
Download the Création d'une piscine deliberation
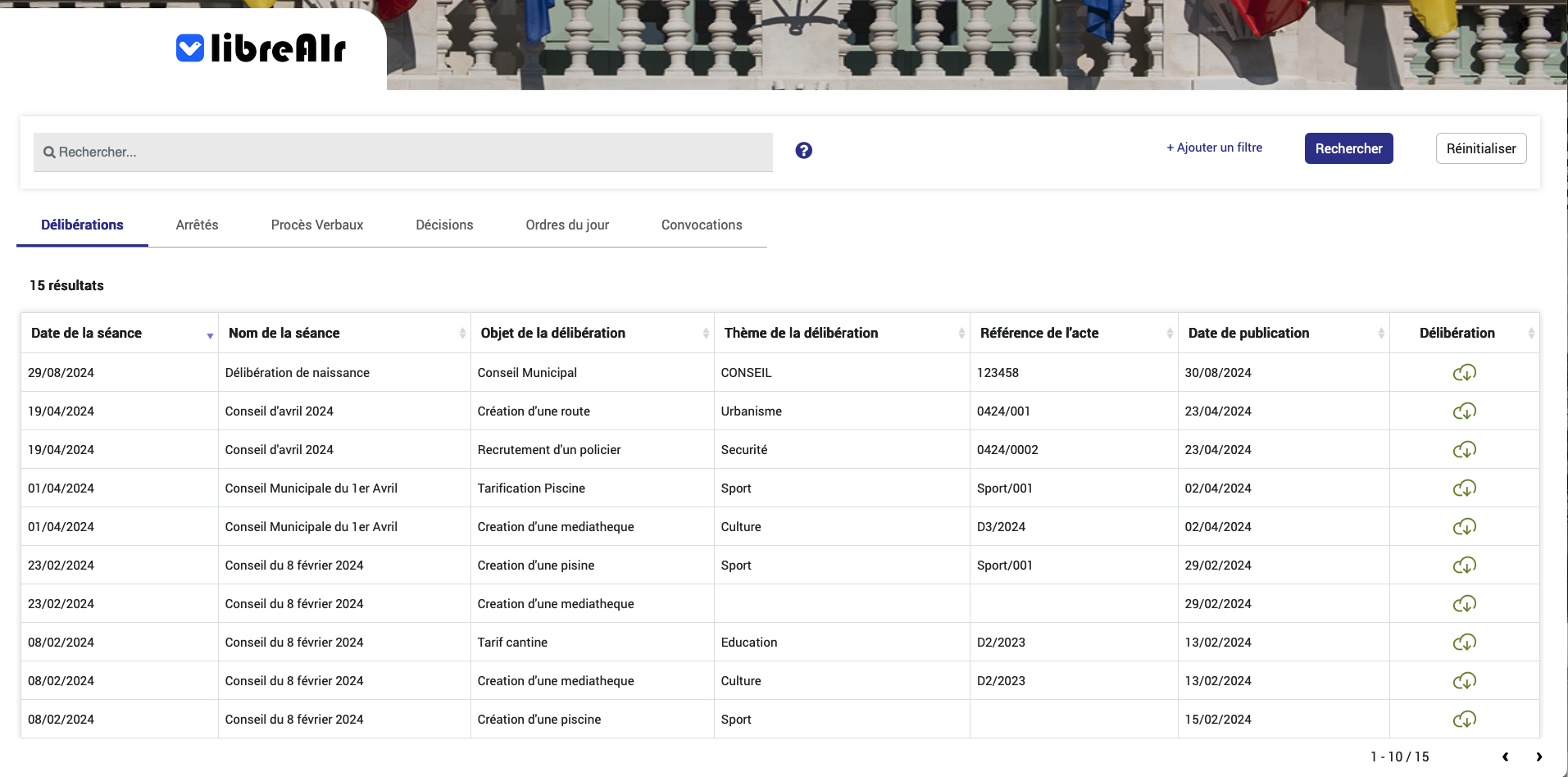(x=1464, y=720)
